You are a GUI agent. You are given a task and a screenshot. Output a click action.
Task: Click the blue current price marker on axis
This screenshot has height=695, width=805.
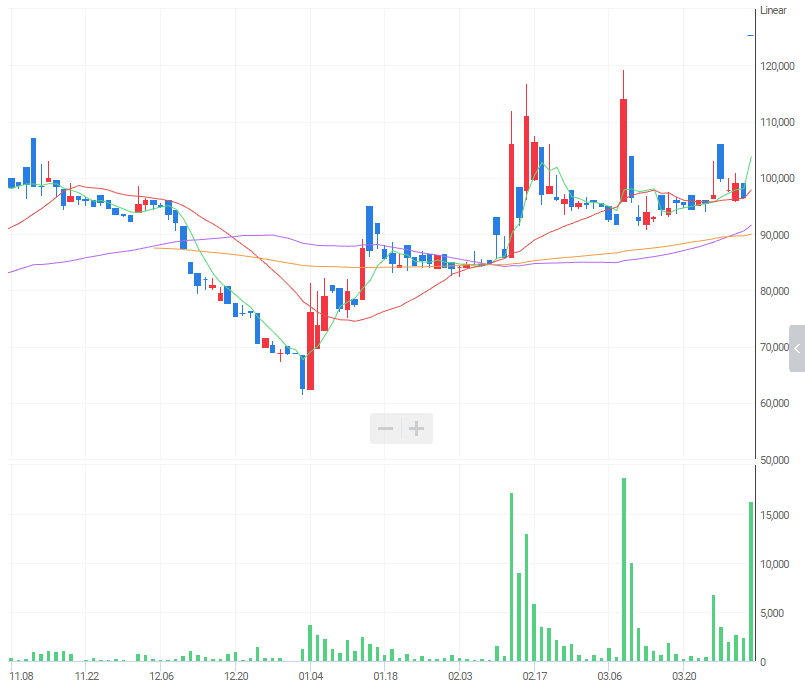(751, 35)
